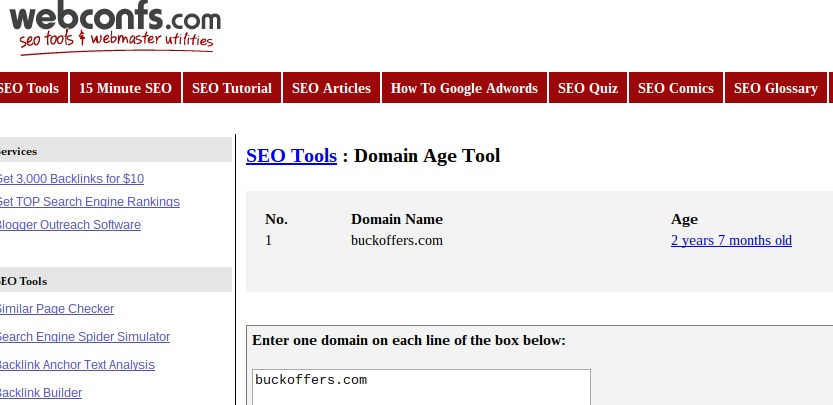Open the Similar Page Checker link
The width and height of the screenshot is (833, 405).
(x=56, y=309)
